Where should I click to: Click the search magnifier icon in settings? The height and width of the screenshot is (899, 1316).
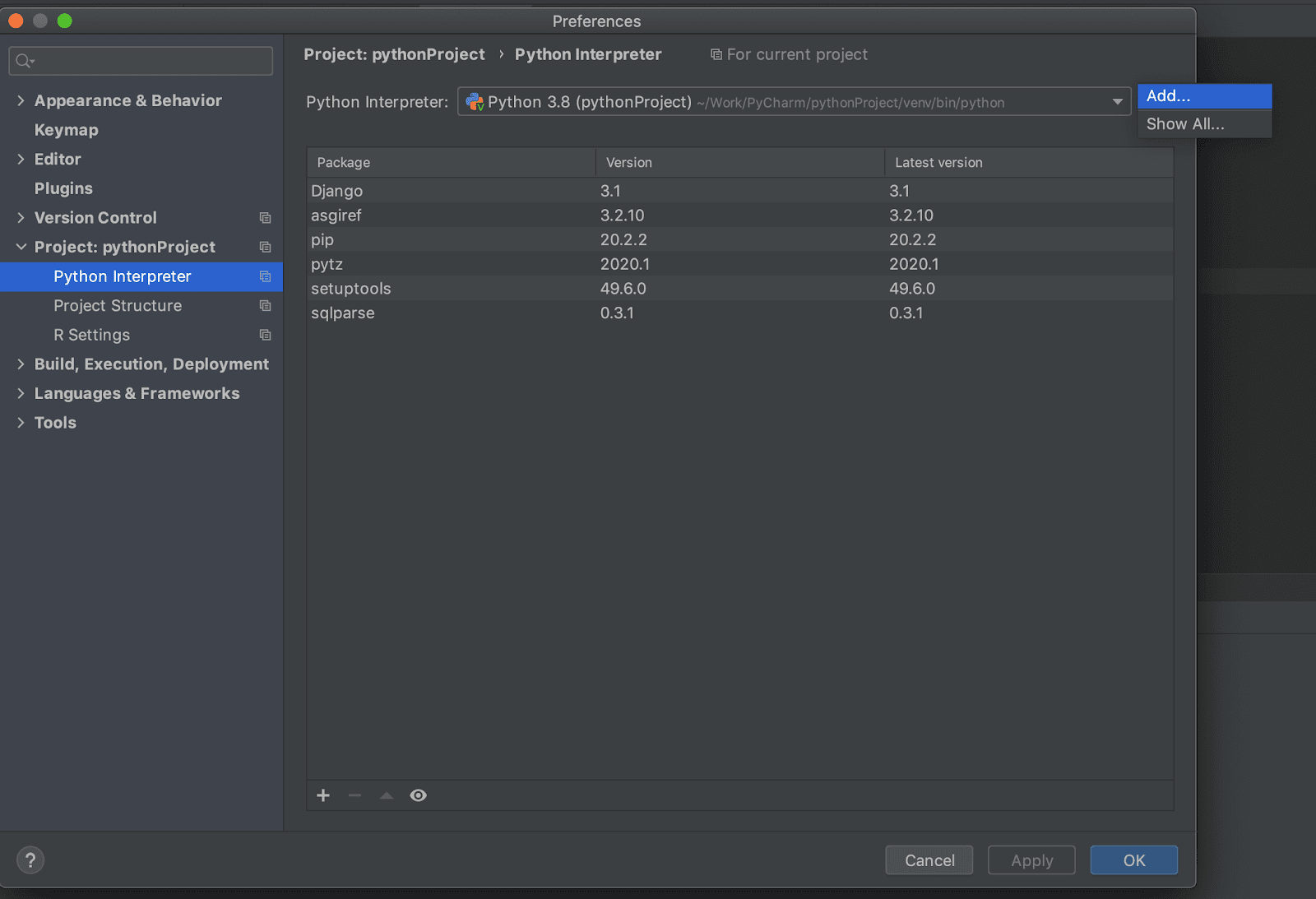[25, 61]
